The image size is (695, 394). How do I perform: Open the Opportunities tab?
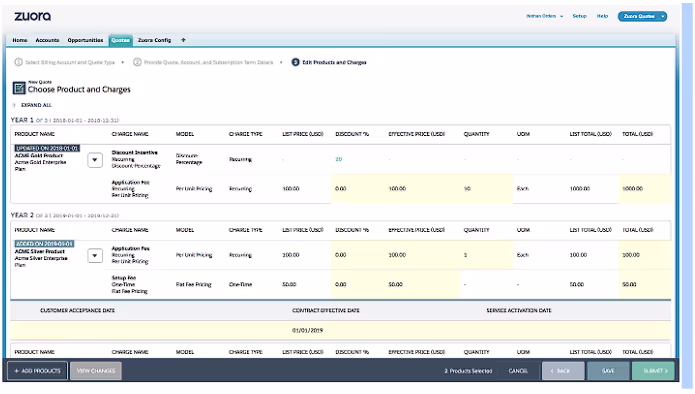tap(85, 40)
